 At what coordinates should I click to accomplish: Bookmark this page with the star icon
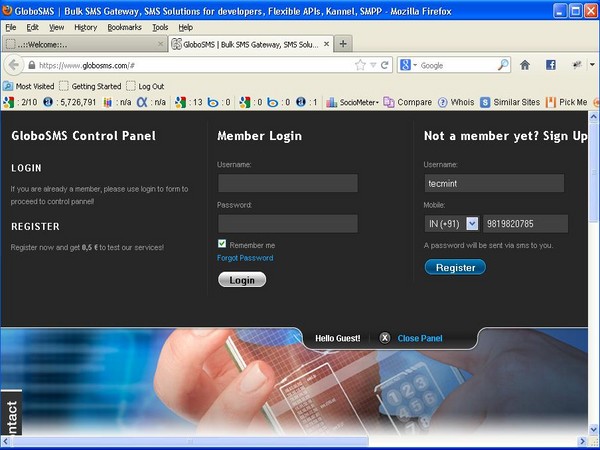[x=360, y=65]
